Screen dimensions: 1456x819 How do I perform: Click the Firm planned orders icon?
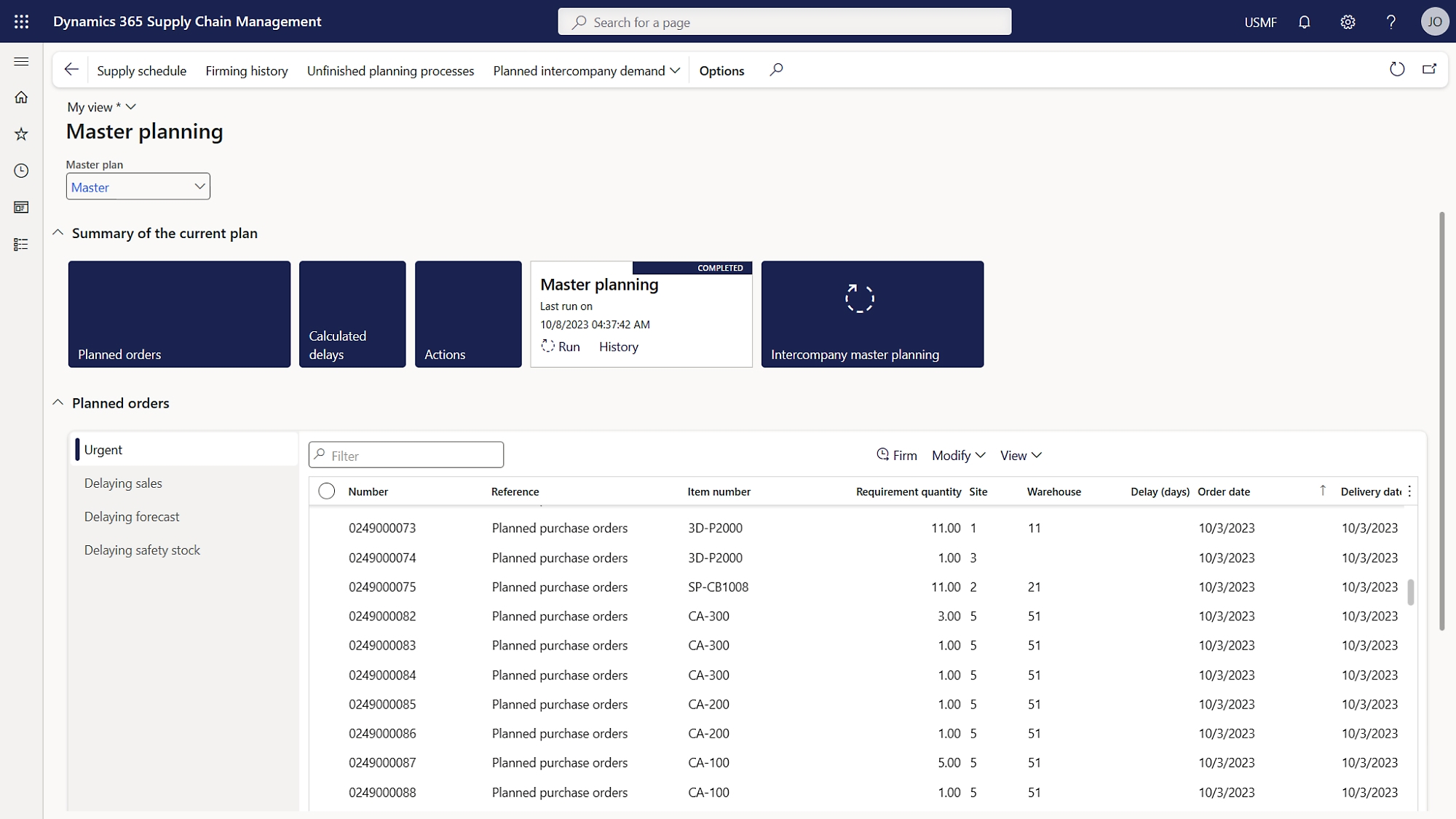pyautogui.click(x=881, y=455)
